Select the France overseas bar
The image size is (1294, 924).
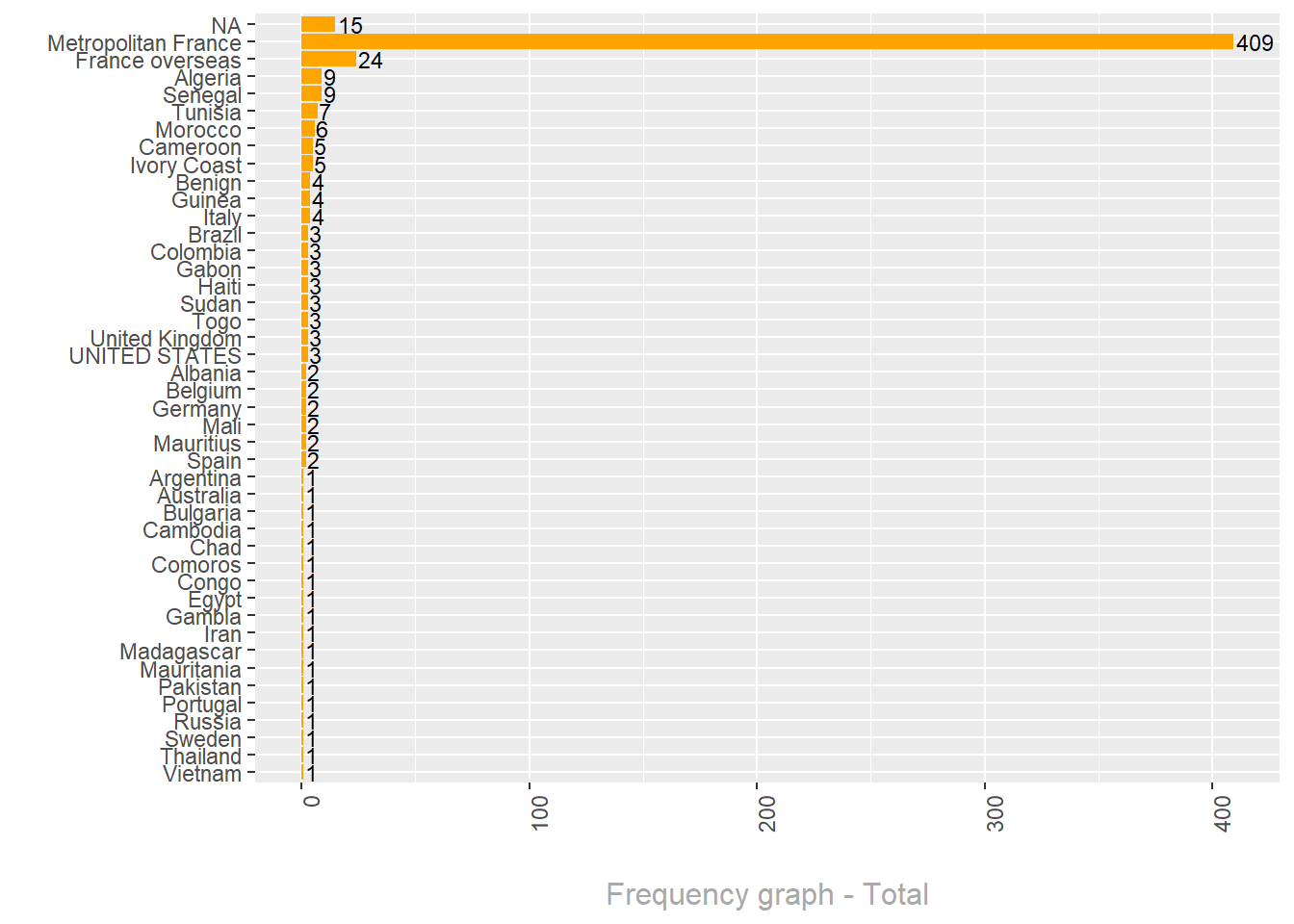click(328, 60)
